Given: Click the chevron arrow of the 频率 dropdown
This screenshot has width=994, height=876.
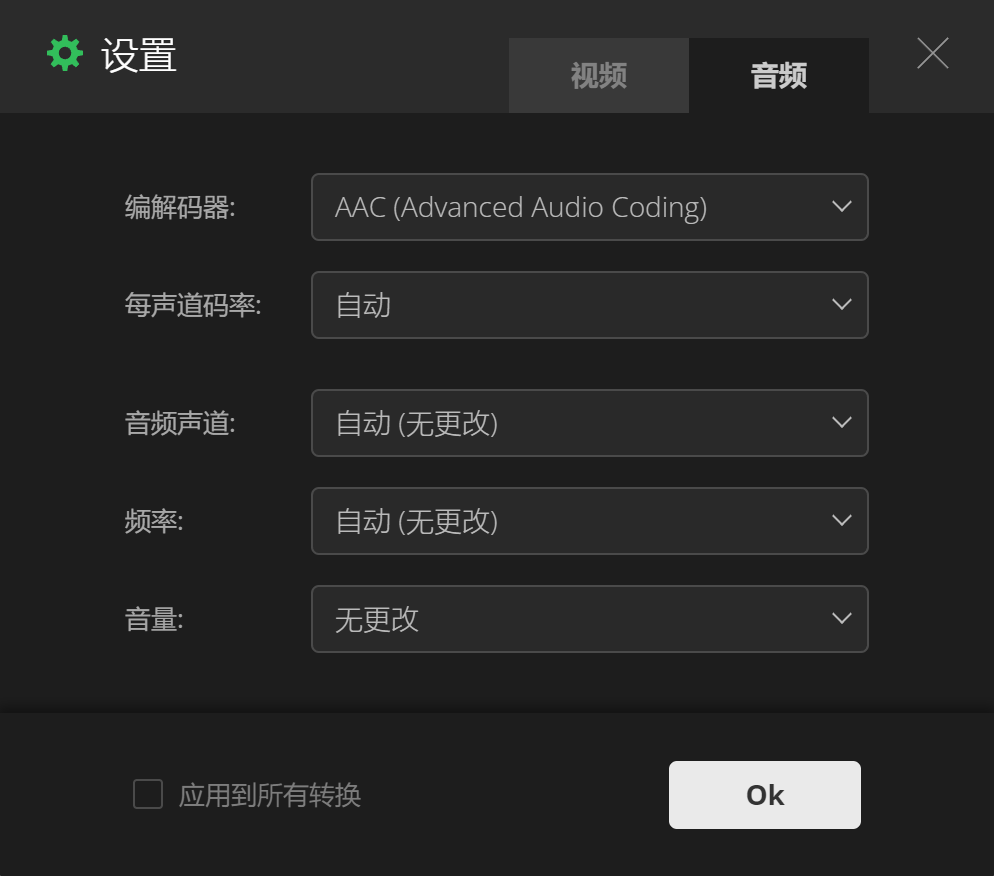Looking at the screenshot, I should pos(841,521).
